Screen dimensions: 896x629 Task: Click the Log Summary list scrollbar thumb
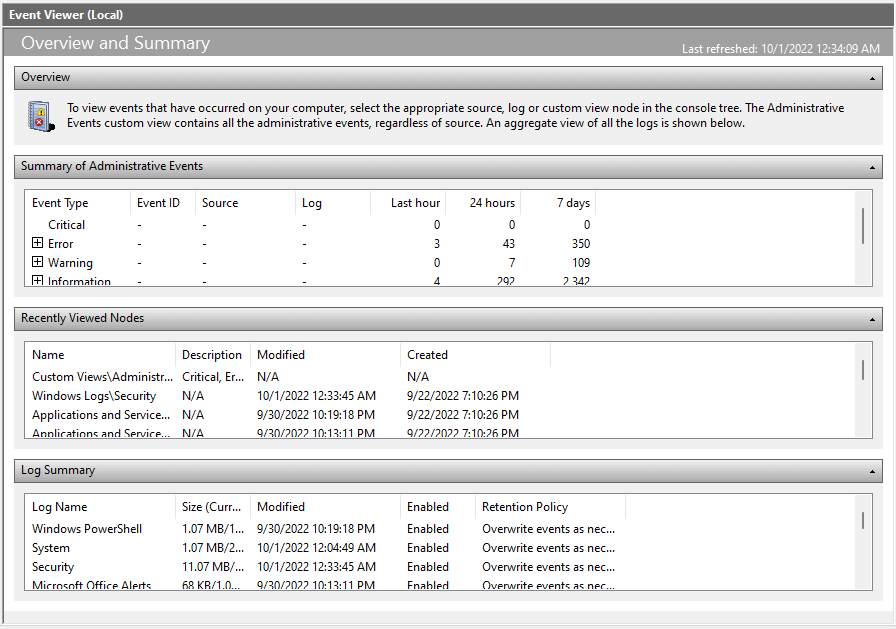coord(863,520)
